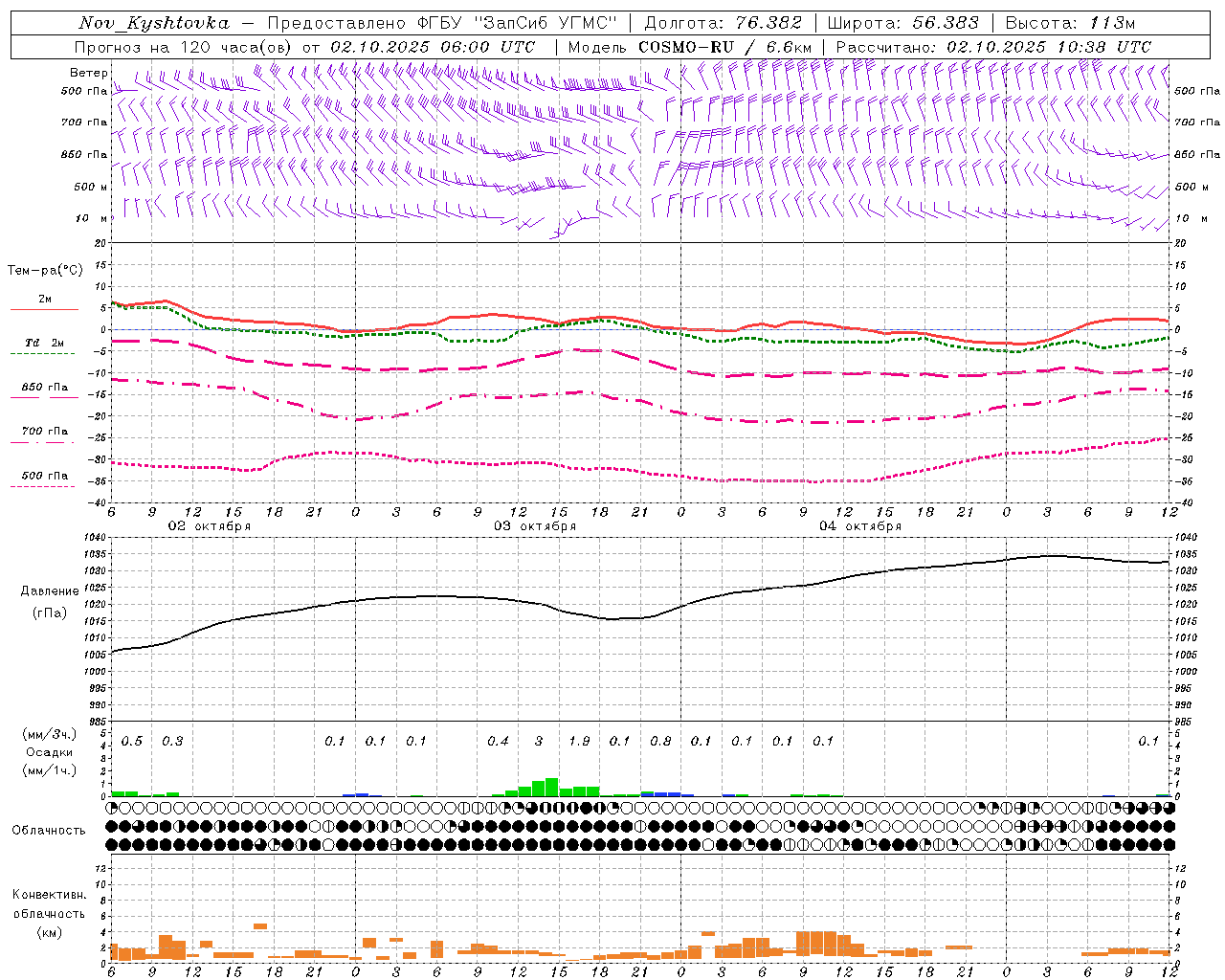This screenshot has height=980, width=1225.
Task: Click the '0.4' precipitation value
Action: (x=498, y=741)
